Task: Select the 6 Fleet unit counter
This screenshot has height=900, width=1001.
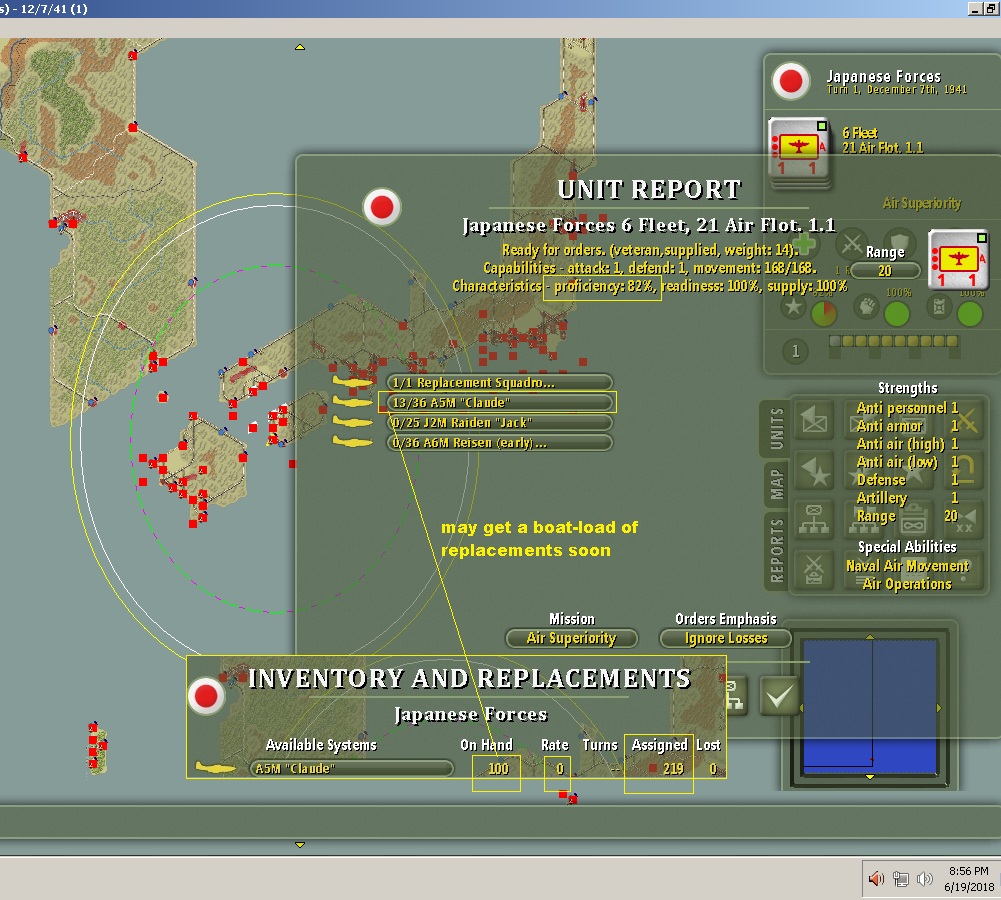Action: click(798, 150)
